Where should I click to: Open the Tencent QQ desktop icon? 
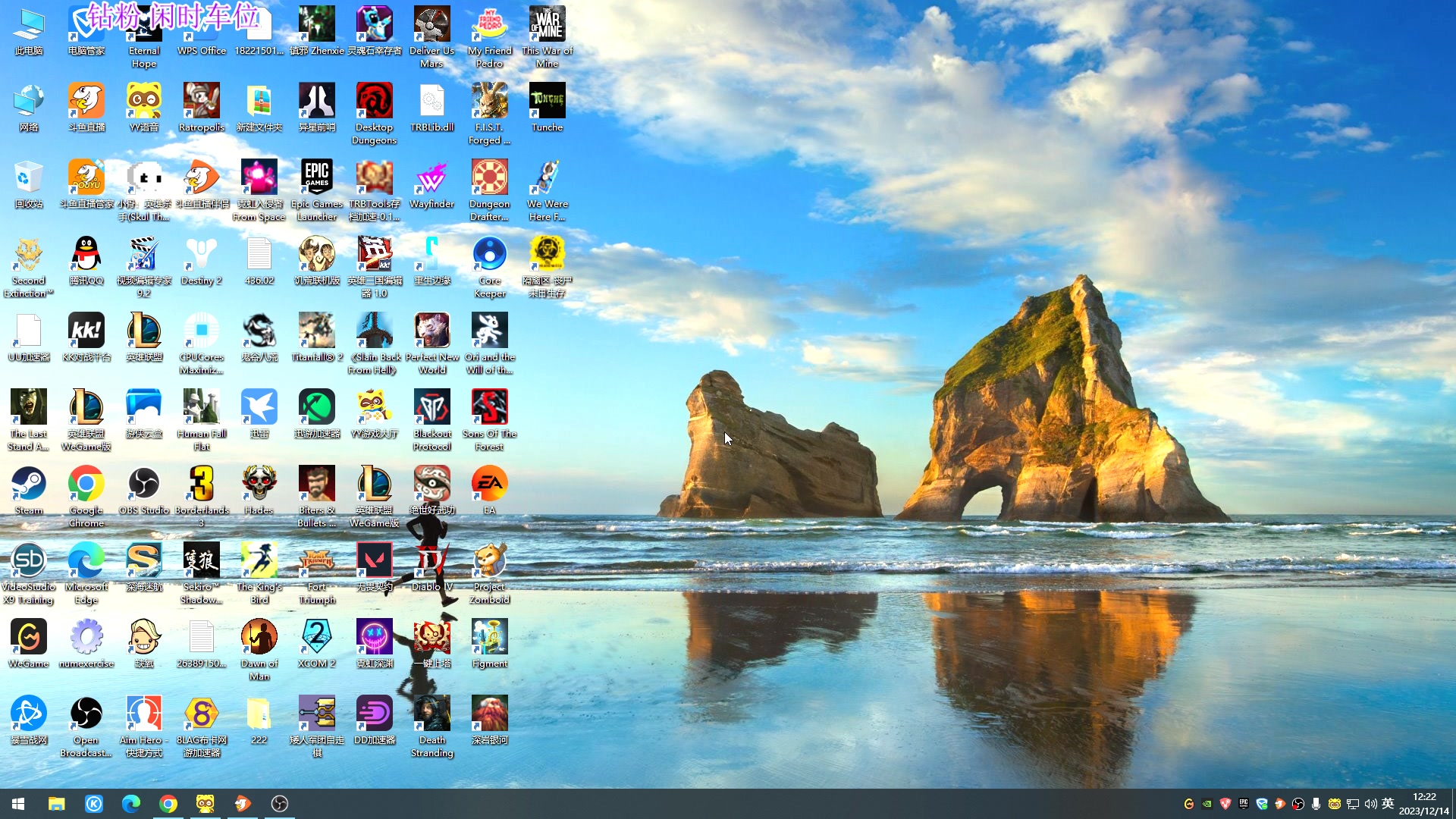coord(86,261)
